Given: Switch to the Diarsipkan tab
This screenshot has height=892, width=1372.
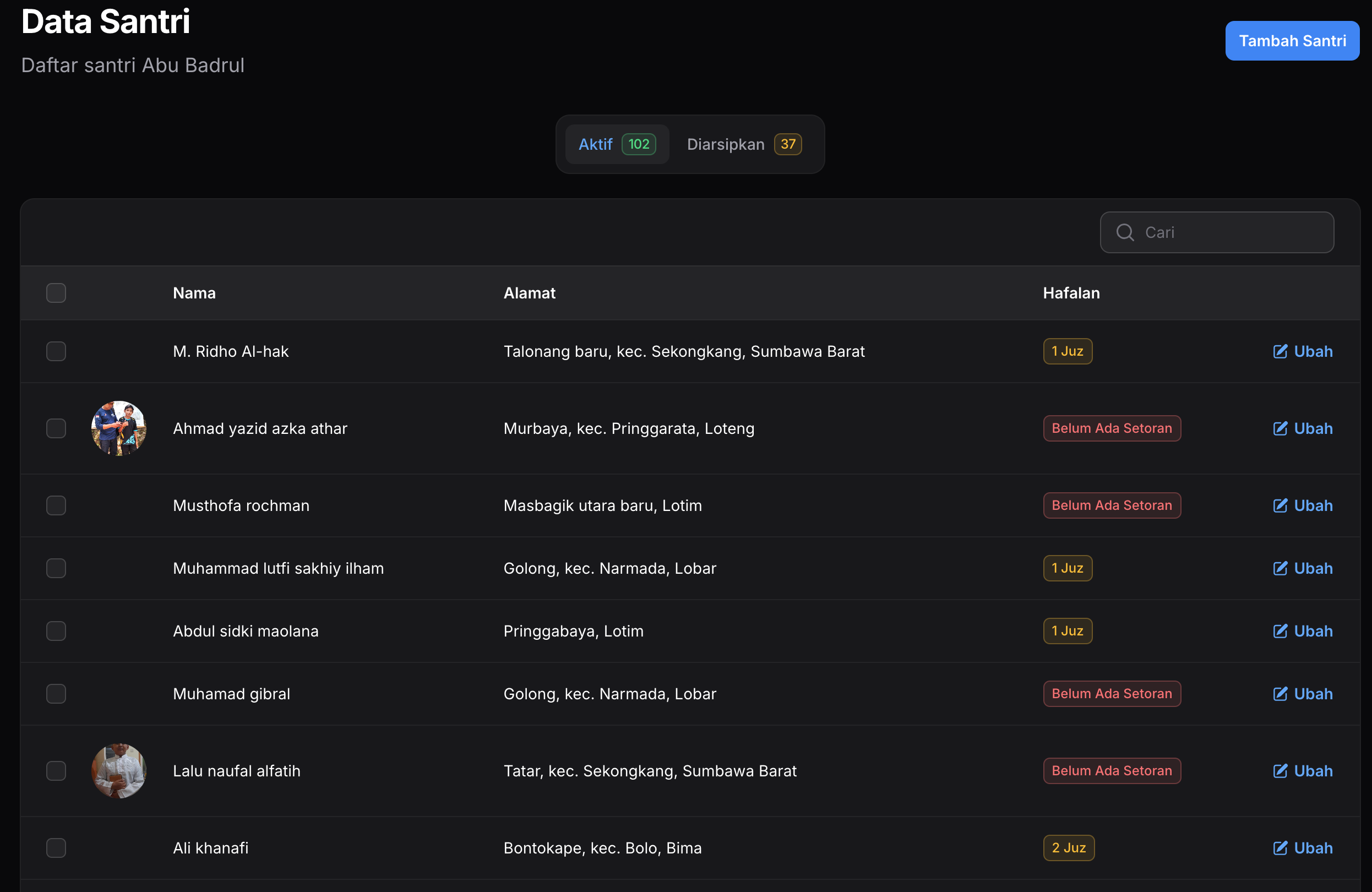Looking at the screenshot, I should click(744, 144).
